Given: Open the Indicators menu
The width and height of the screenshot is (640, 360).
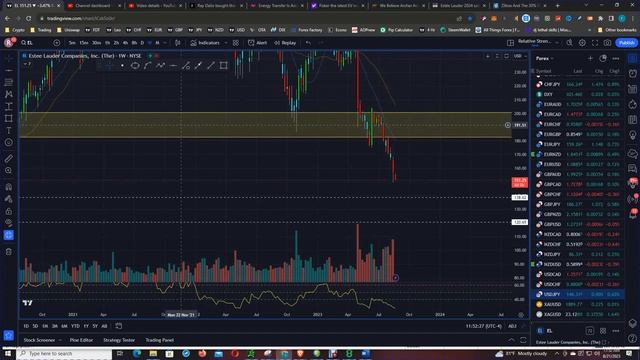Looking at the screenshot, I should point(205,43).
